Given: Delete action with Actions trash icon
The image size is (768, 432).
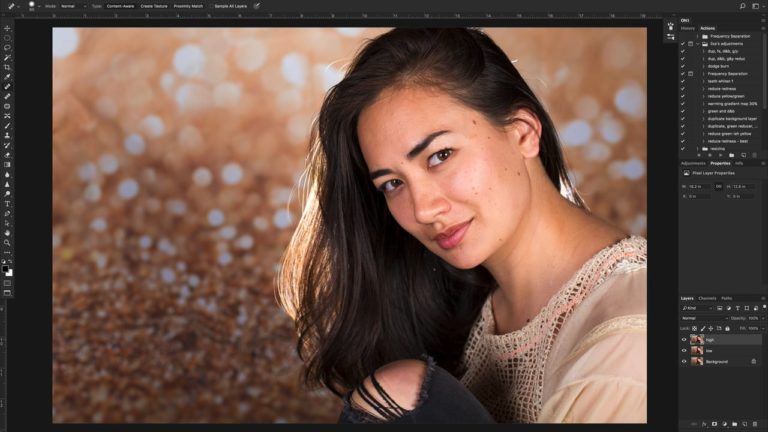Looking at the screenshot, I should [754, 155].
